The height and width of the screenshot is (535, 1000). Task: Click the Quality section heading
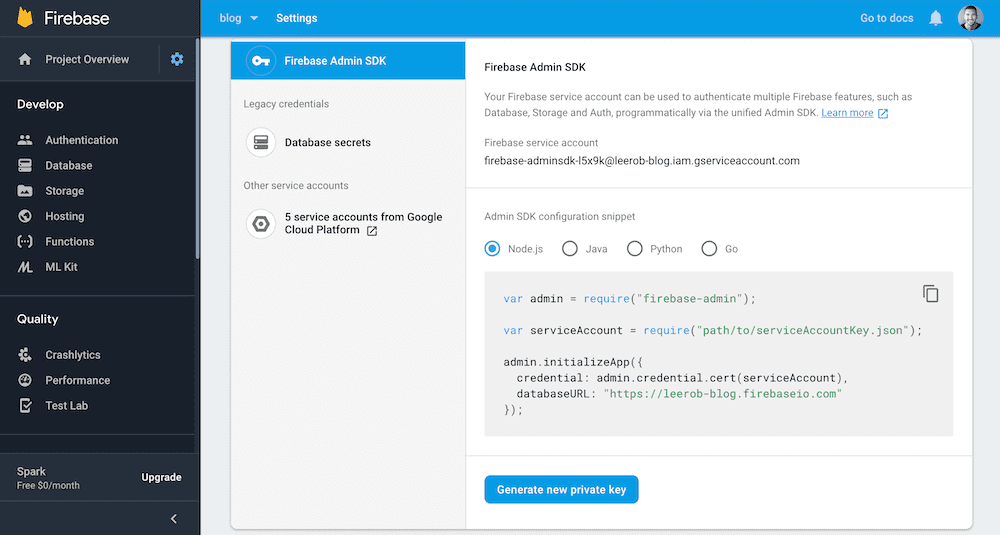(38, 319)
